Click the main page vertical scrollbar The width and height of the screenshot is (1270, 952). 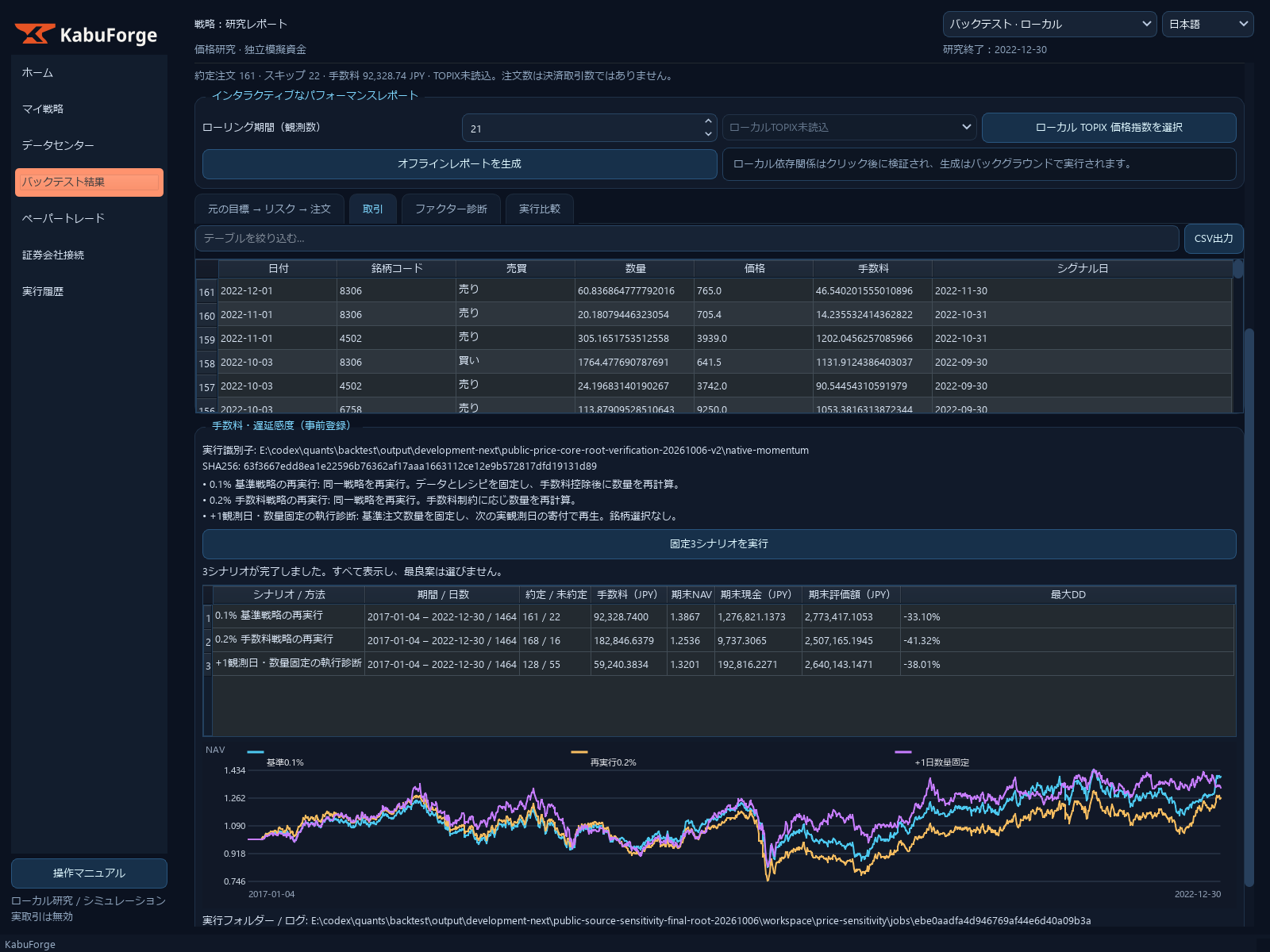(1249, 607)
